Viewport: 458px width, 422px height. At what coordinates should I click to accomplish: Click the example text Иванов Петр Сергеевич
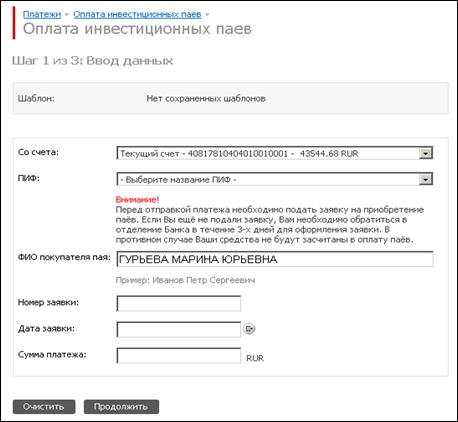coord(204,280)
